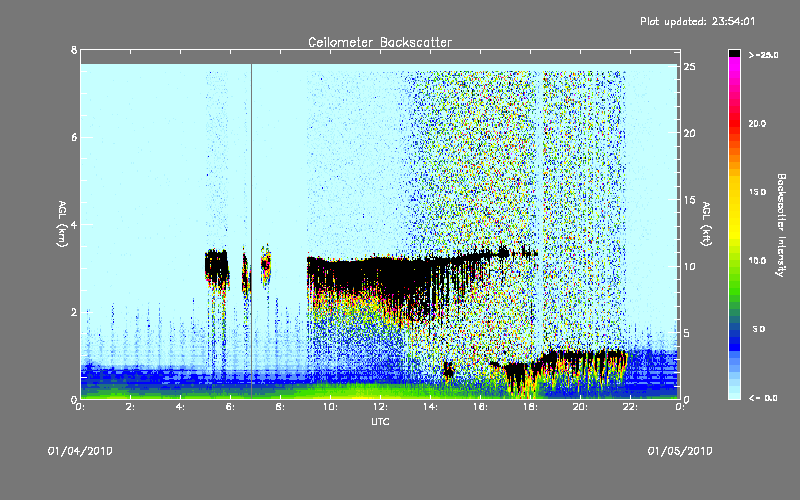
Task: Click the 'AGL (km)' left axis label
Action: pyautogui.click(x=62, y=224)
